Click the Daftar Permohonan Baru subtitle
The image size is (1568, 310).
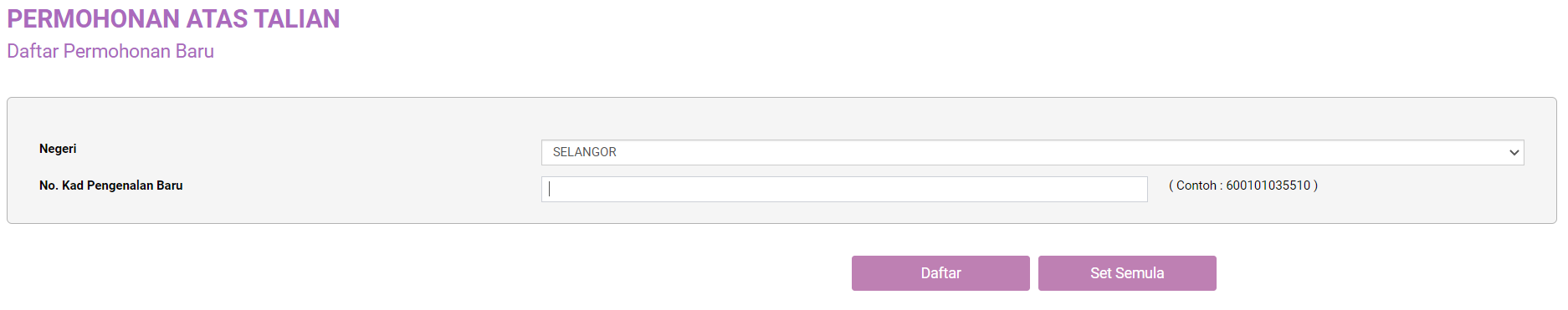point(110,51)
